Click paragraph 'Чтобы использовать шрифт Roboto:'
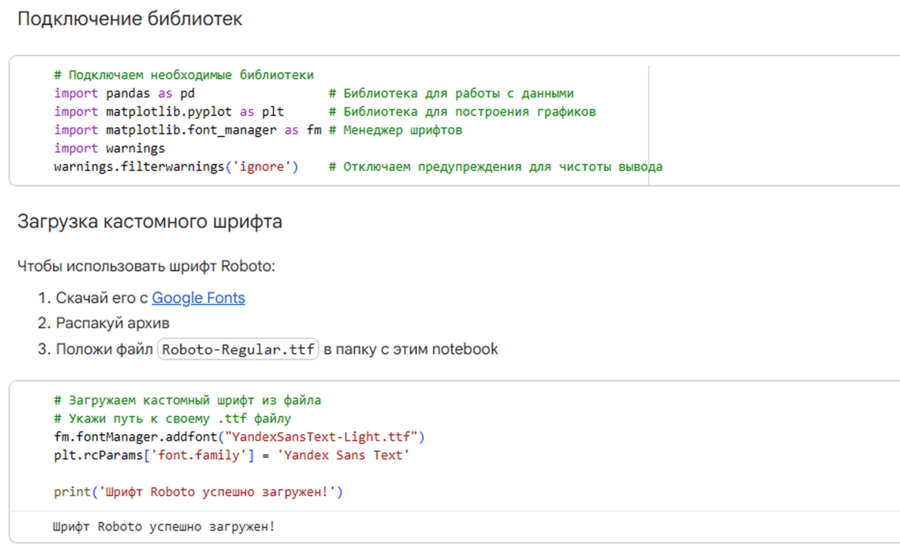 pos(146,266)
